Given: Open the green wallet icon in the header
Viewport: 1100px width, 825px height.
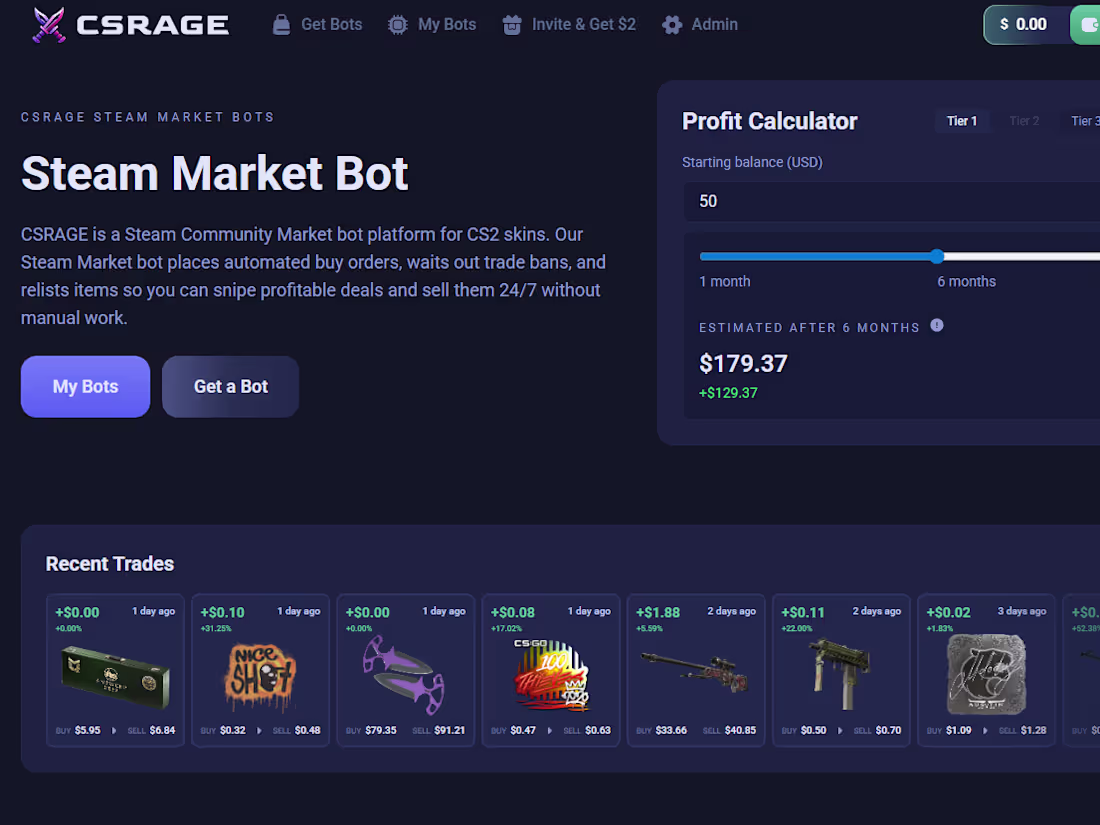Looking at the screenshot, I should (x=1089, y=24).
